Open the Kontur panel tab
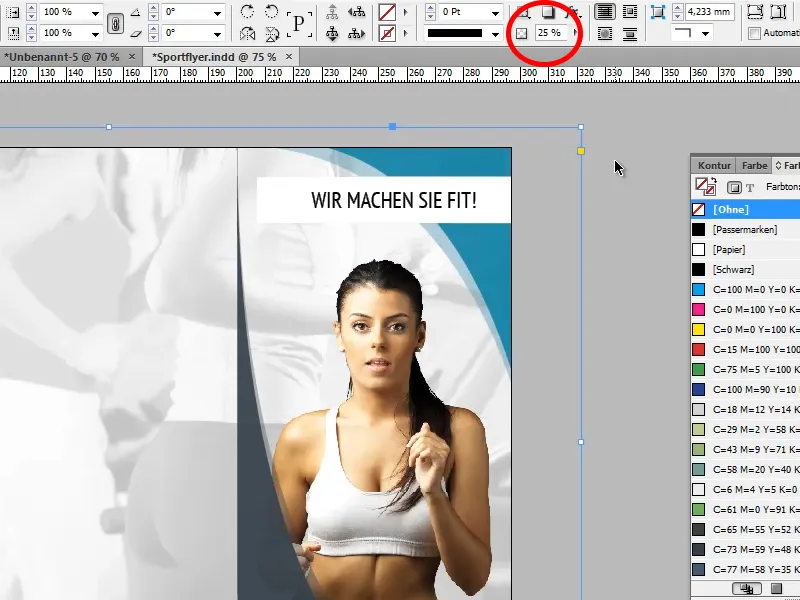Screen dimensions: 800x600 tap(714, 165)
